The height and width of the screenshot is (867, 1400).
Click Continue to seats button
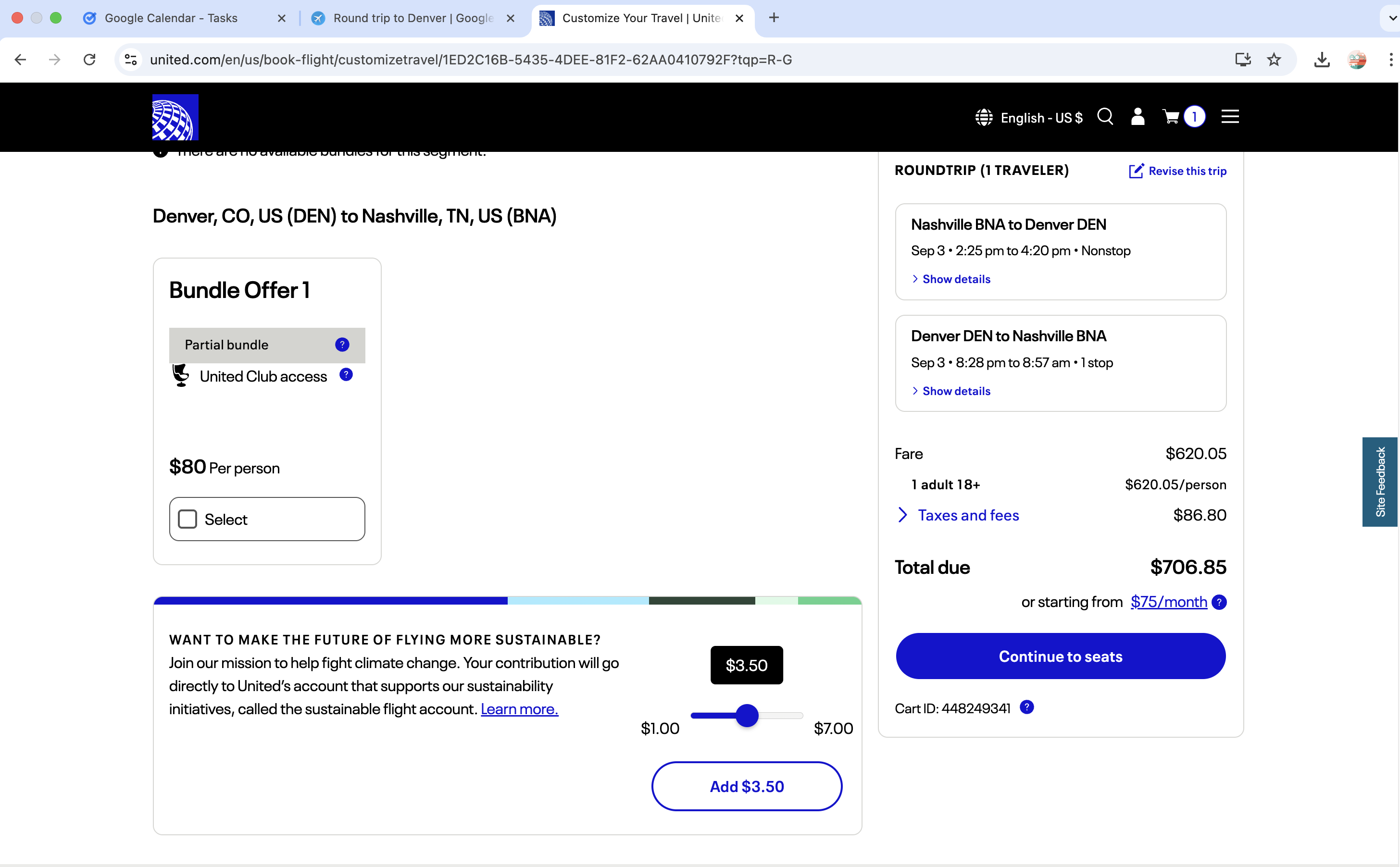(1060, 656)
